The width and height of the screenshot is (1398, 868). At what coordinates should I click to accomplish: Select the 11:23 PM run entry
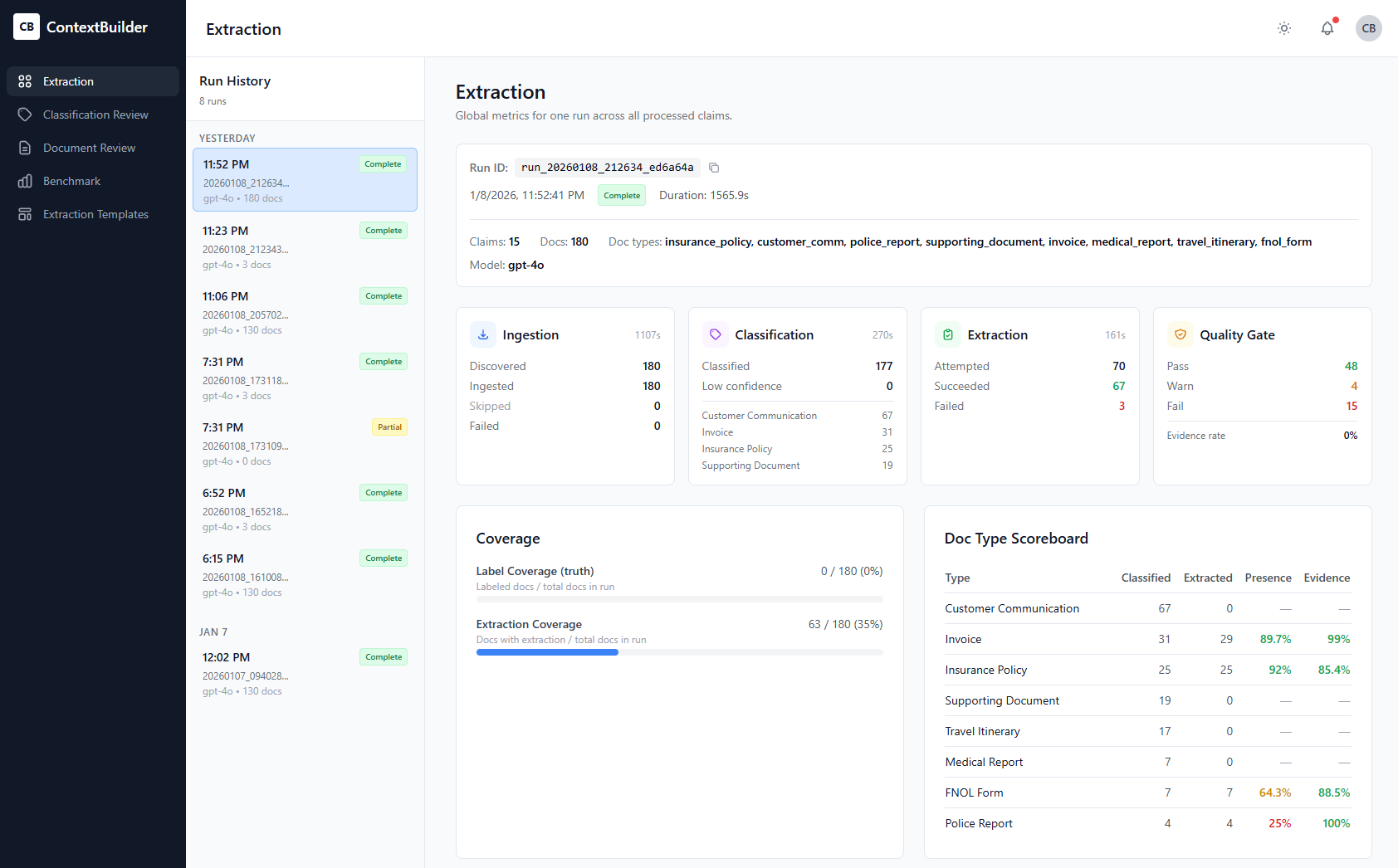coord(305,246)
